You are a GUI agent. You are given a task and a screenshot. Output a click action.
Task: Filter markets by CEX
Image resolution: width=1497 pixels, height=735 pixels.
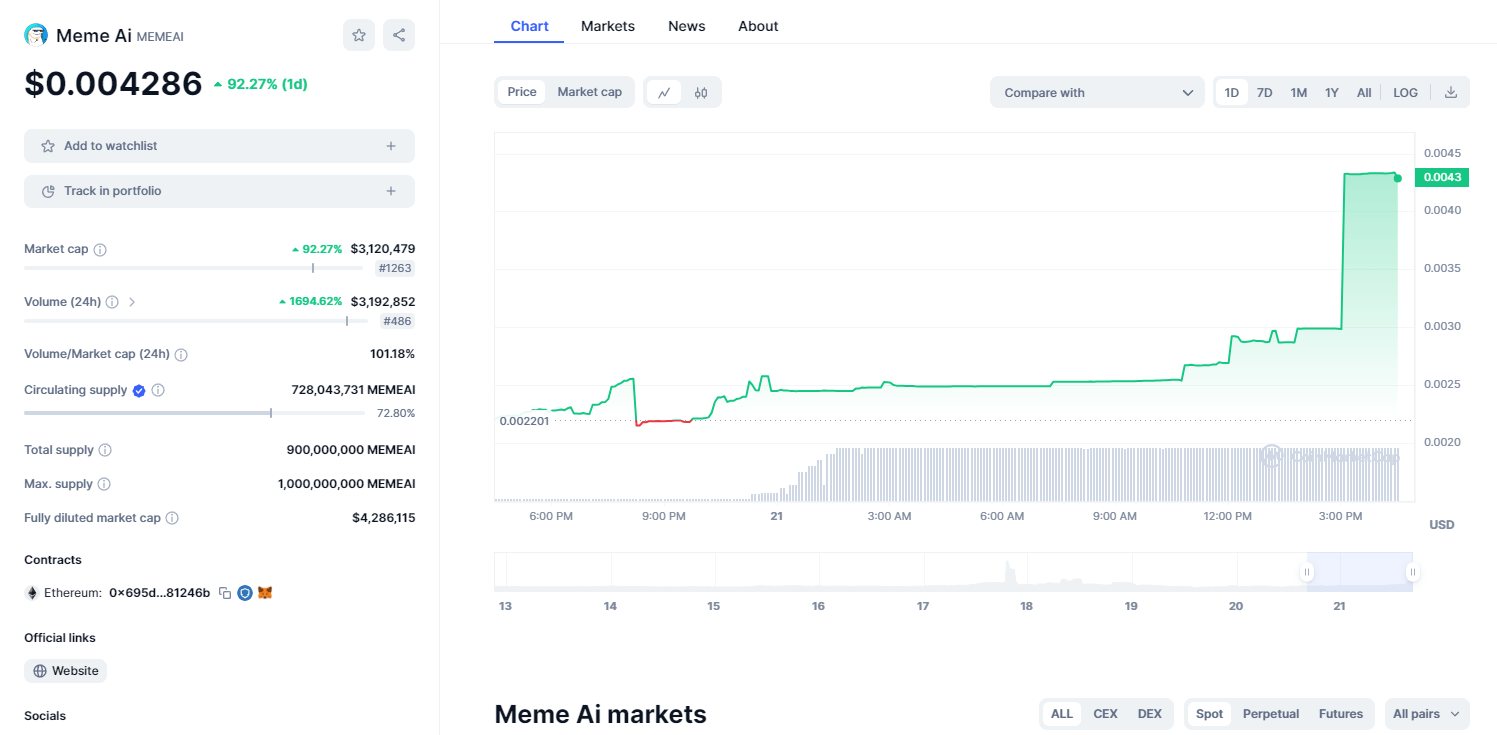coord(1105,714)
